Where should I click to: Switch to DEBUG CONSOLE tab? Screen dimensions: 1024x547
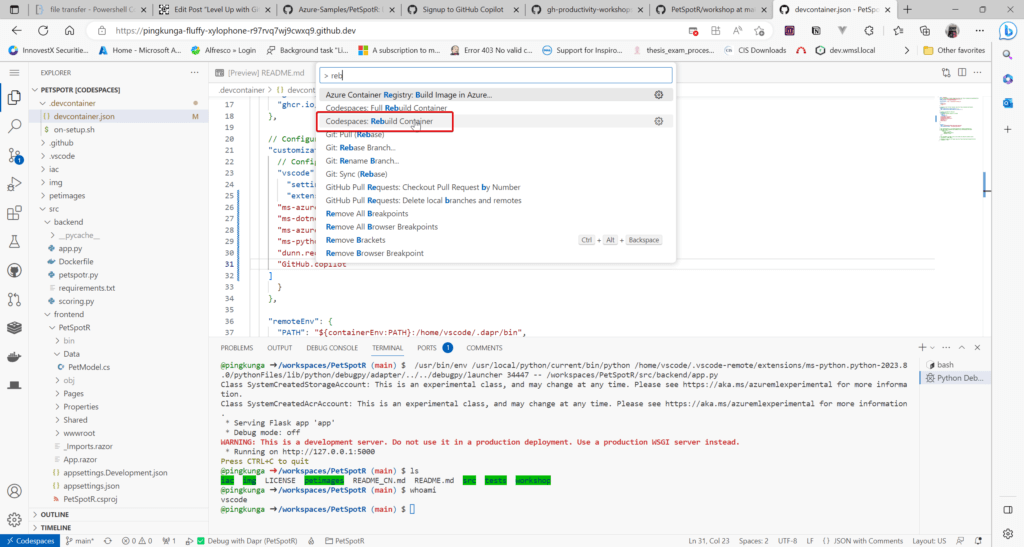[332, 348]
